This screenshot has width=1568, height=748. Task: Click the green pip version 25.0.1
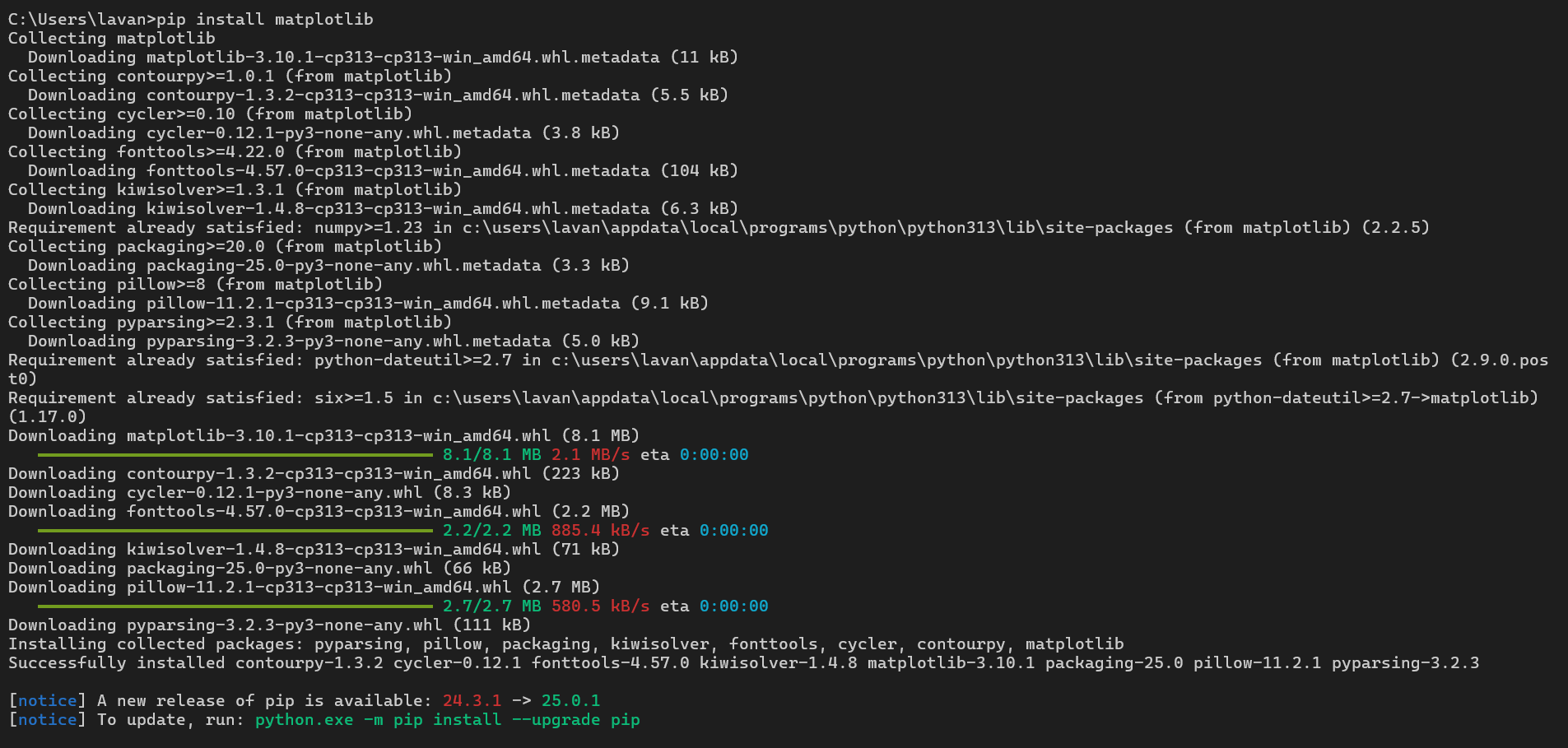[x=570, y=700]
